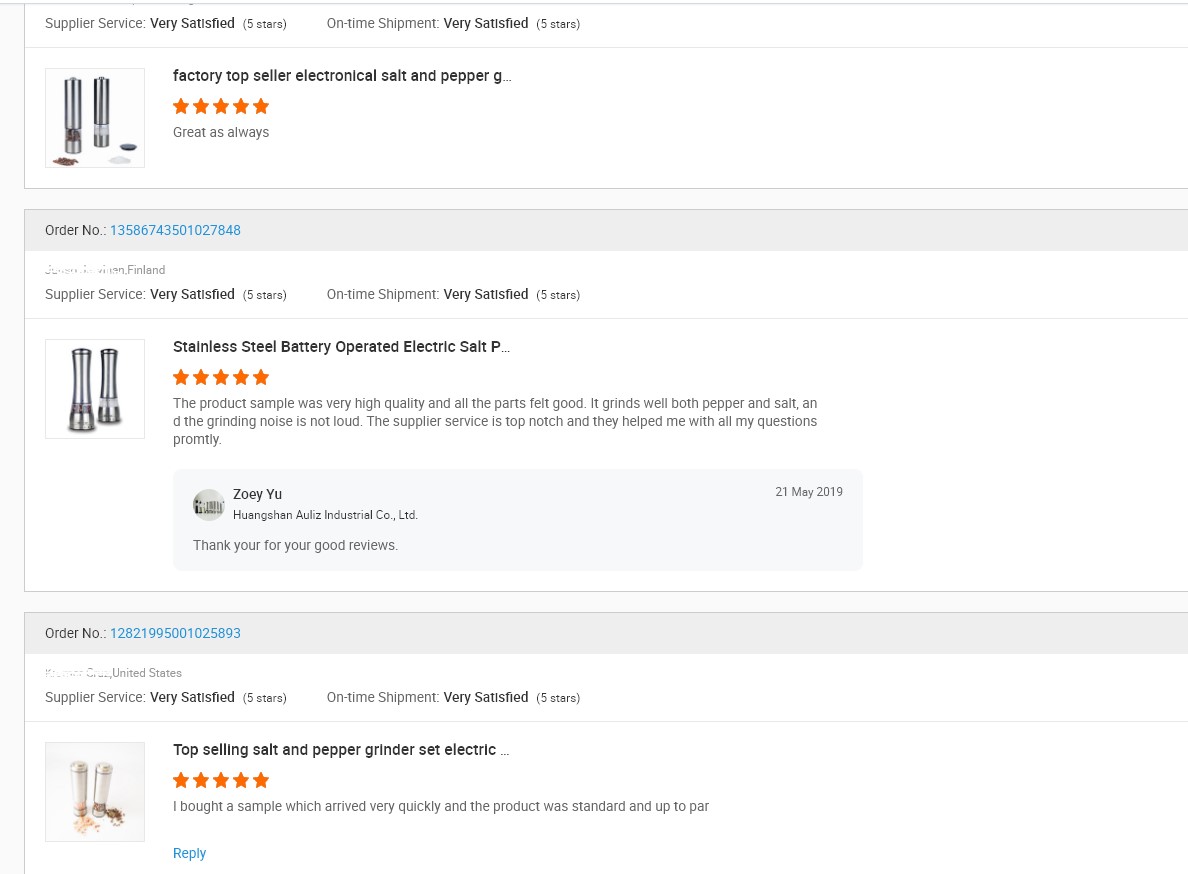1188x874 pixels.
Task: Open Stainless Steel Battery Operated grinder thumbnail
Action: tap(95, 389)
